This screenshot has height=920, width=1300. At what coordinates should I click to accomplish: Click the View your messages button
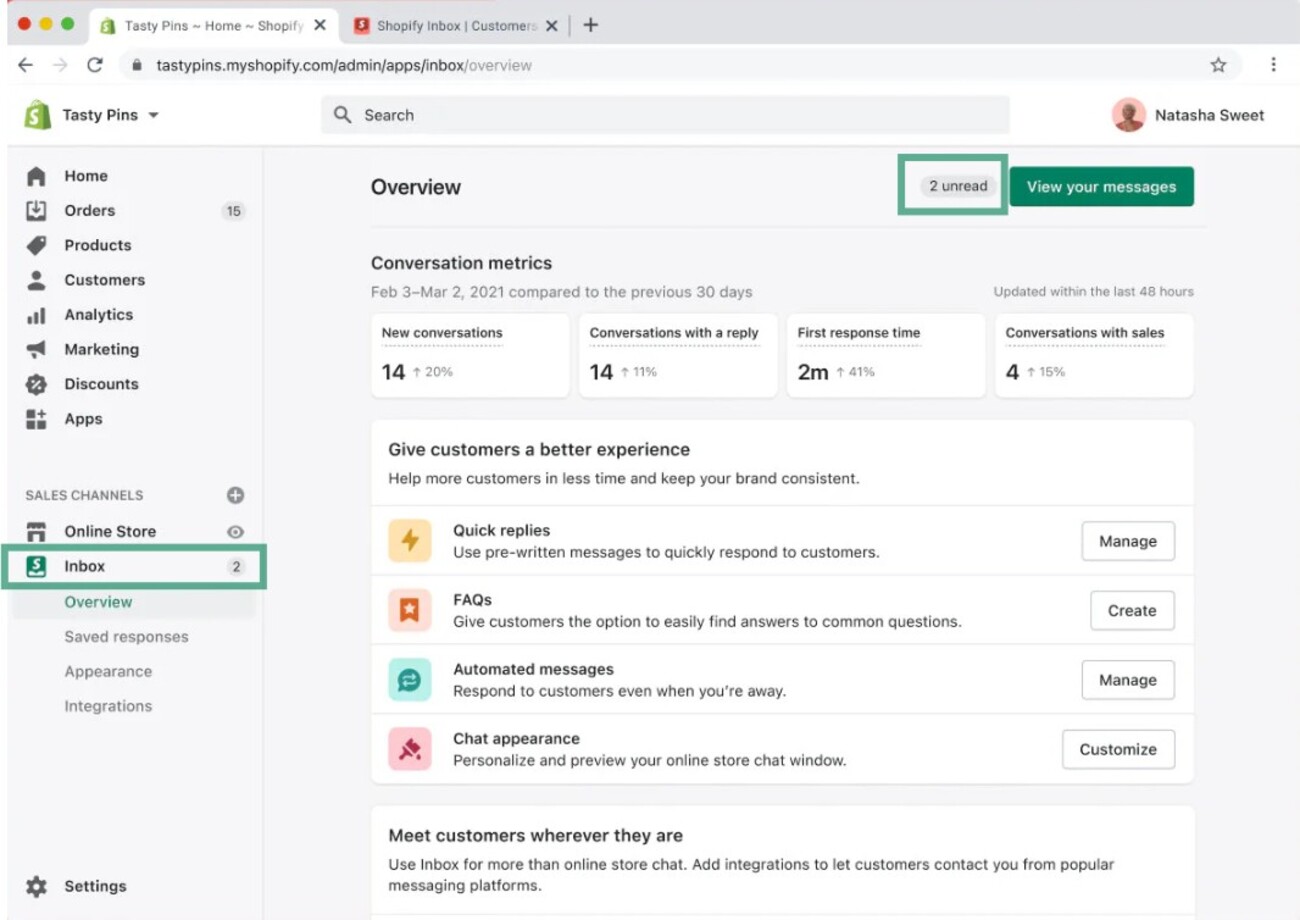tap(1100, 186)
